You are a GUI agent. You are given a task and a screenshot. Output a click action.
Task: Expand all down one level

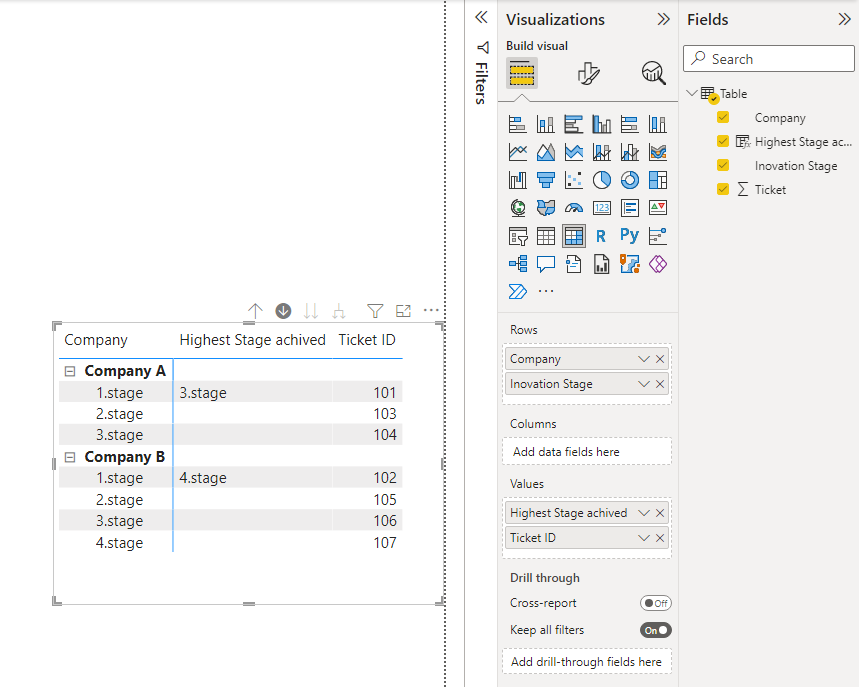pos(339,311)
